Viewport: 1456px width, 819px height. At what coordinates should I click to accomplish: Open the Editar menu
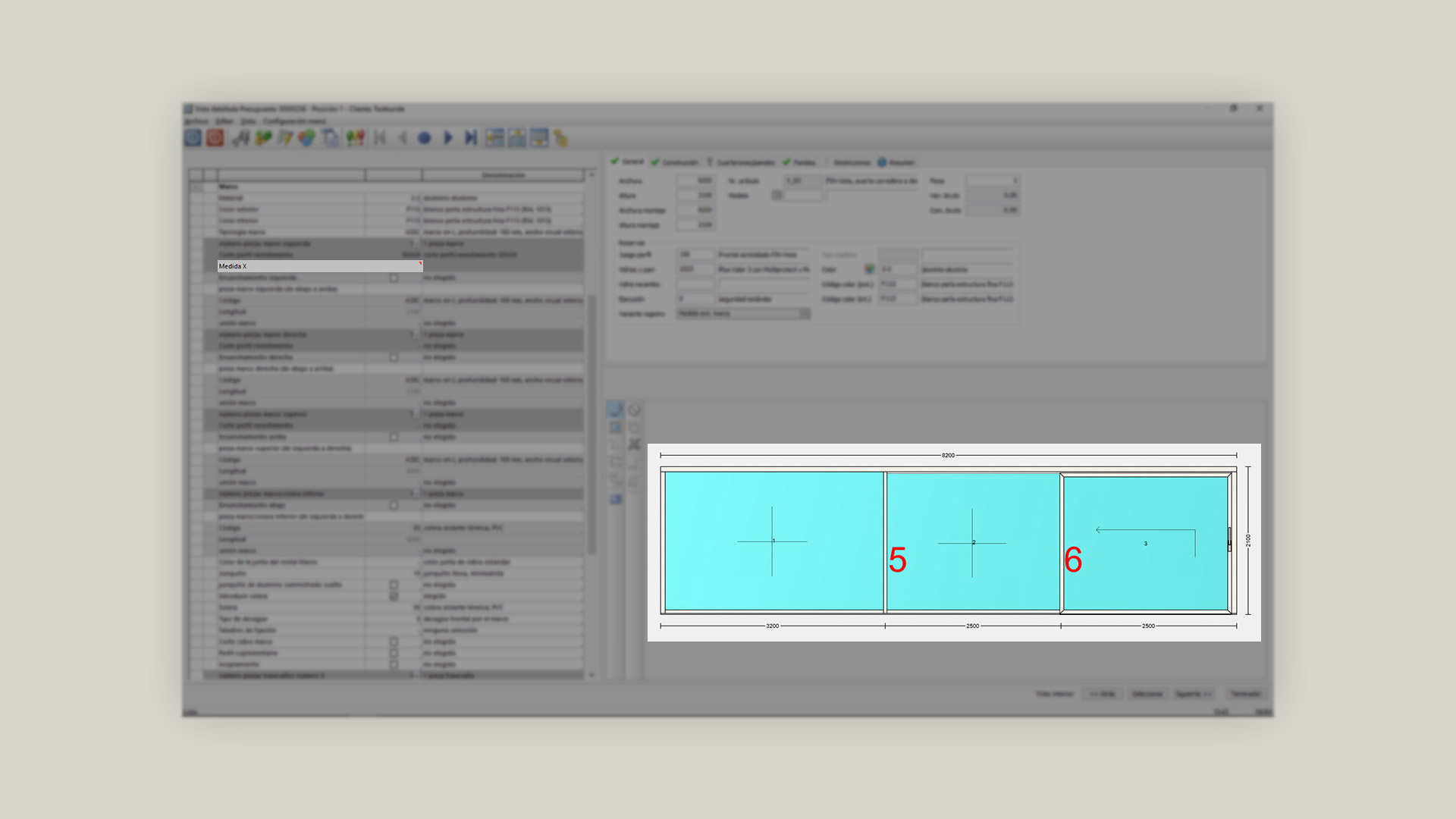coord(224,121)
